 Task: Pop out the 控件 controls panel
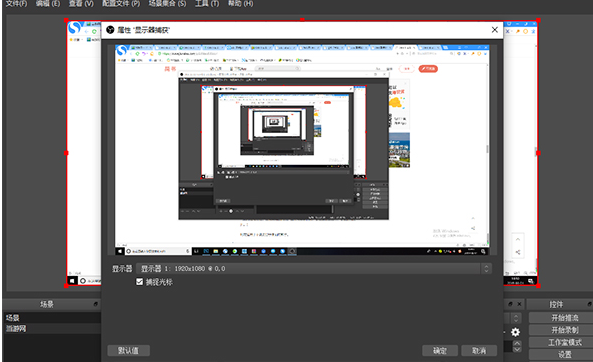[589, 304]
